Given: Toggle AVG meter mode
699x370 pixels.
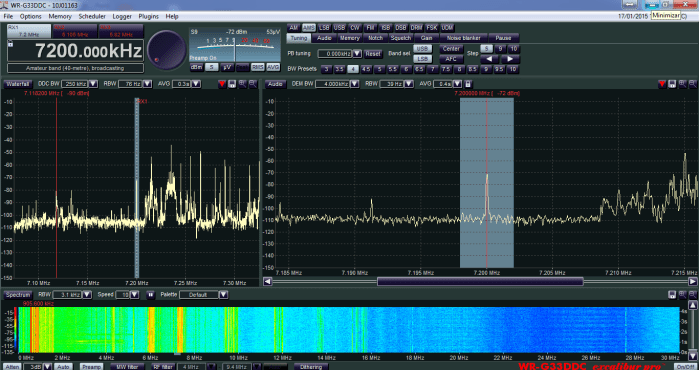Looking at the screenshot, I should [273, 67].
